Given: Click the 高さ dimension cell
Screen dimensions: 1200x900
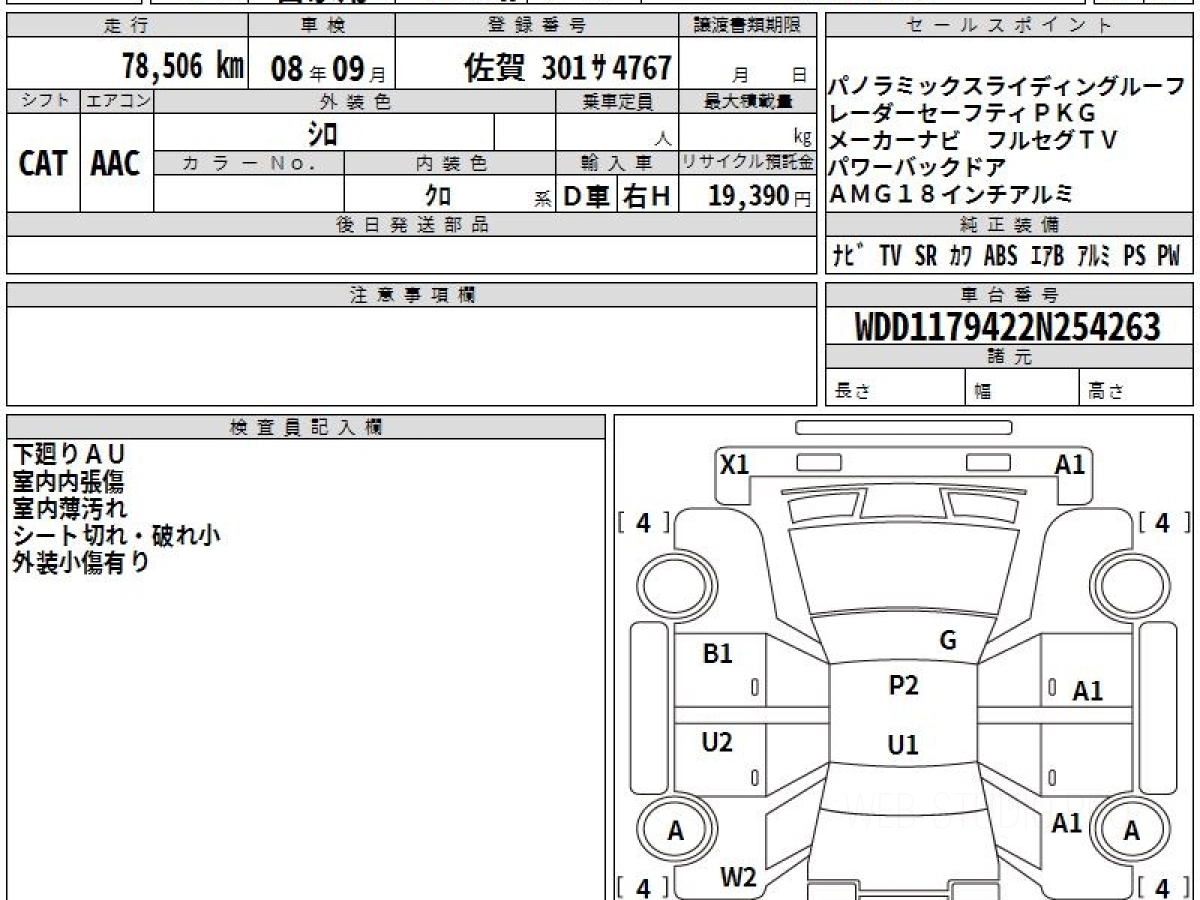Looking at the screenshot, I should 1136,388.
